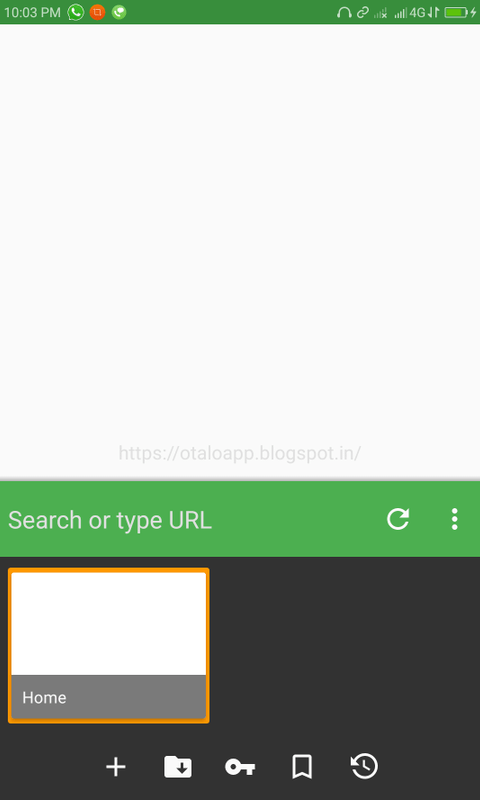
Task: Open browsing history clock icon
Action: tap(364, 766)
